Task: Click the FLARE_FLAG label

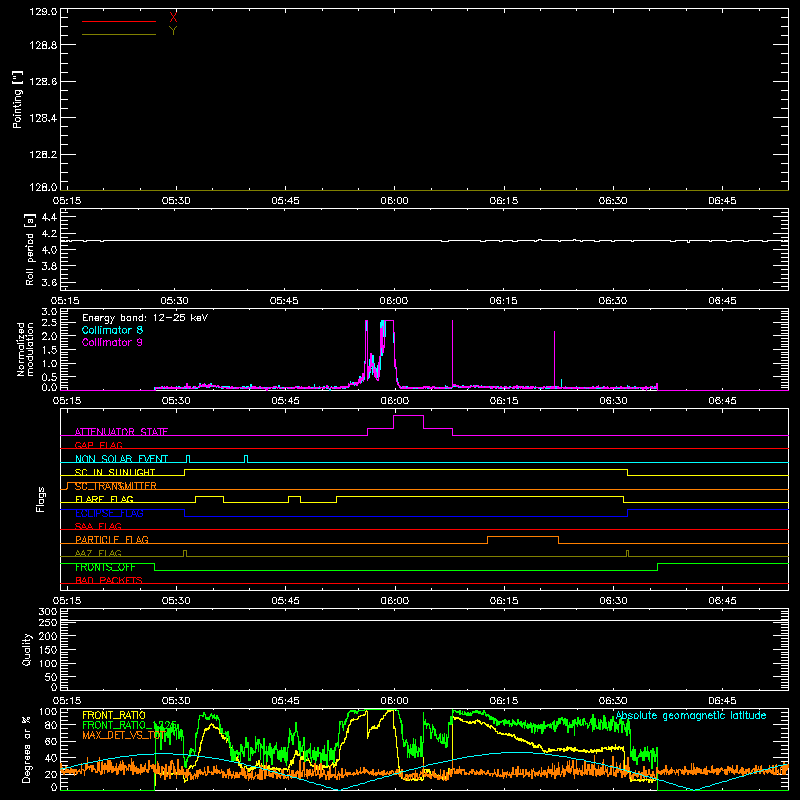Action: [104, 499]
